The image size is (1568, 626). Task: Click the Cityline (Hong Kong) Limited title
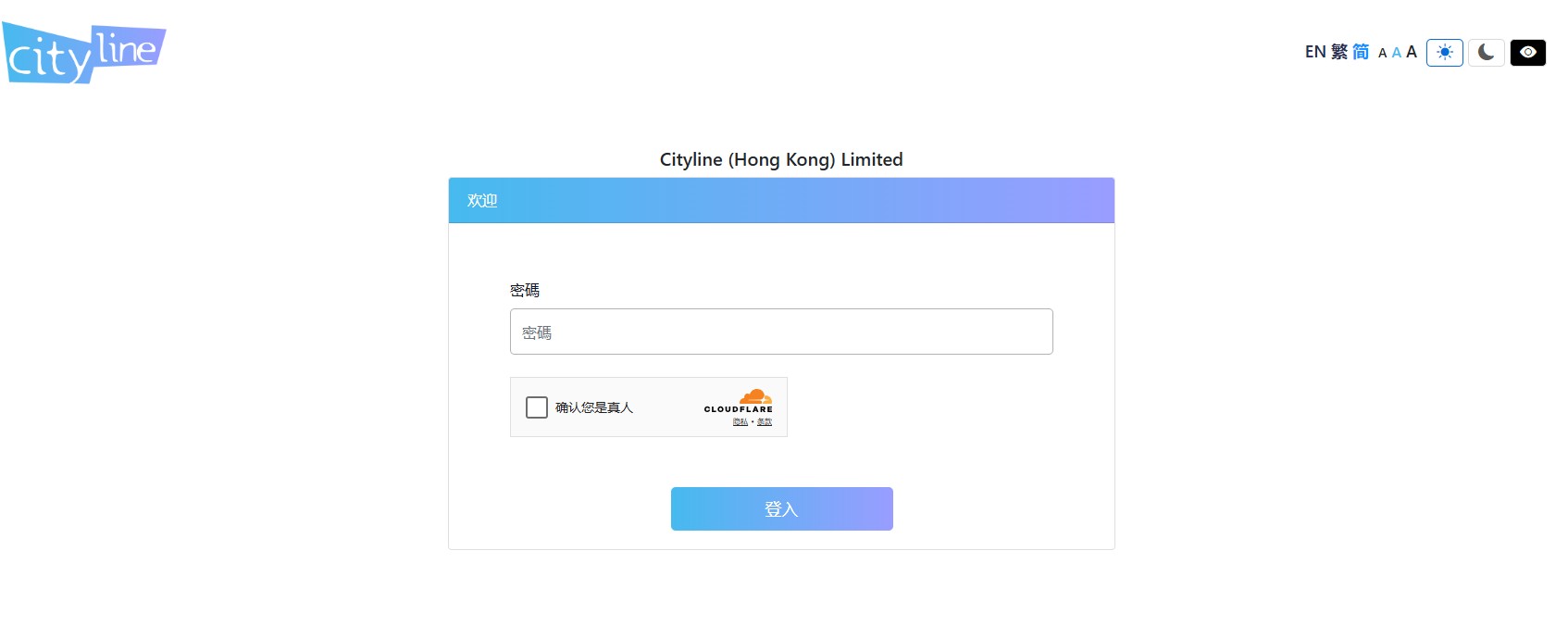[781, 159]
